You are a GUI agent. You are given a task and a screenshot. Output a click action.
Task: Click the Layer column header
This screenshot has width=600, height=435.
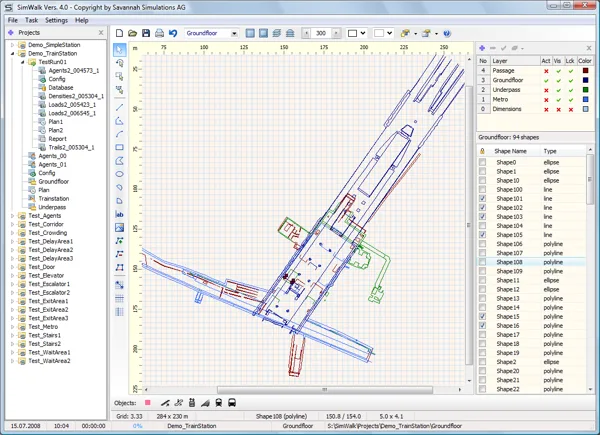point(514,61)
